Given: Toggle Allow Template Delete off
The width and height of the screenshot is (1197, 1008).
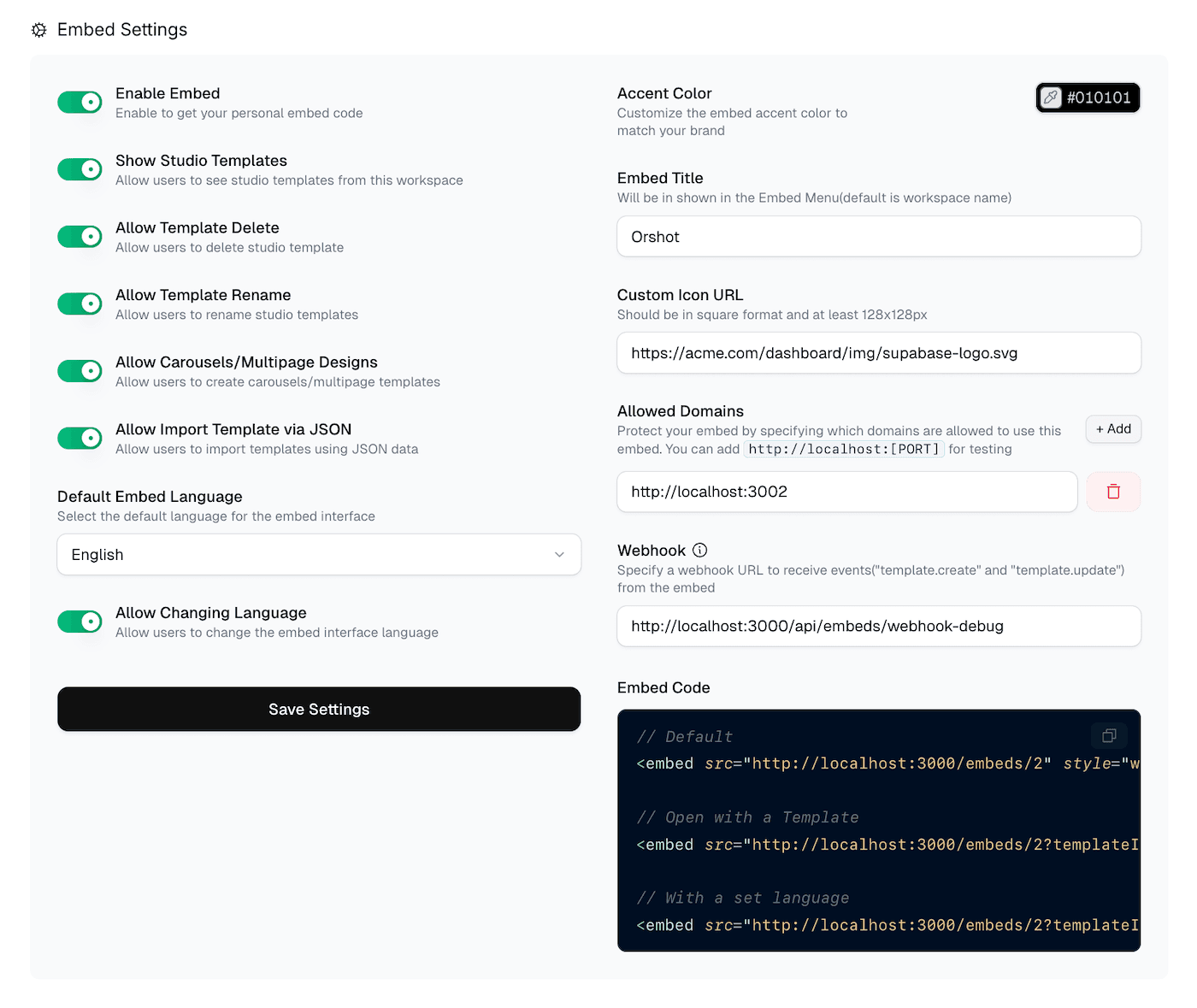Looking at the screenshot, I should click(x=80, y=236).
